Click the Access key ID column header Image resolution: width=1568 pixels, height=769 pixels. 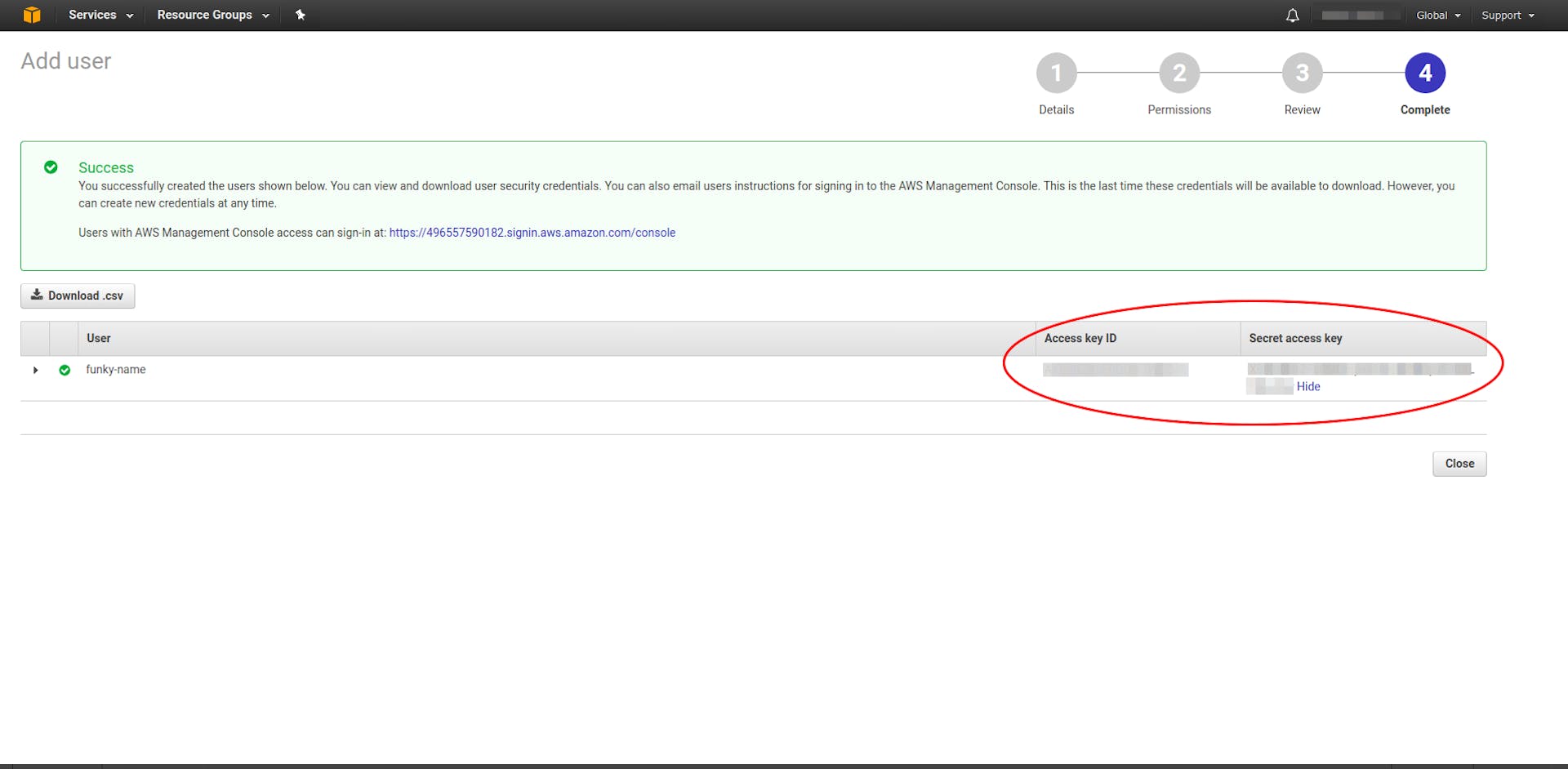pyautogui.click(x=1080, y=338)
